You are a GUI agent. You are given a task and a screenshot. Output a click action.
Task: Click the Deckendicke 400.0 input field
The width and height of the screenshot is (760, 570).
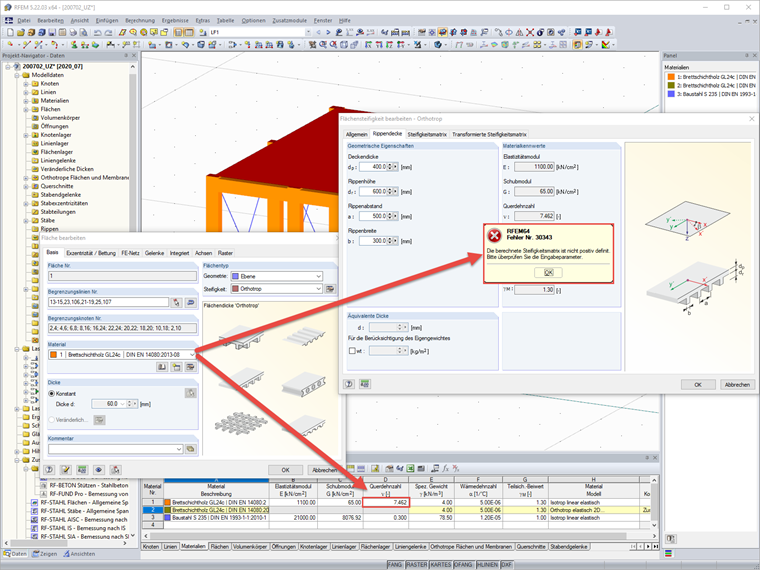click(x=373, y=167)
